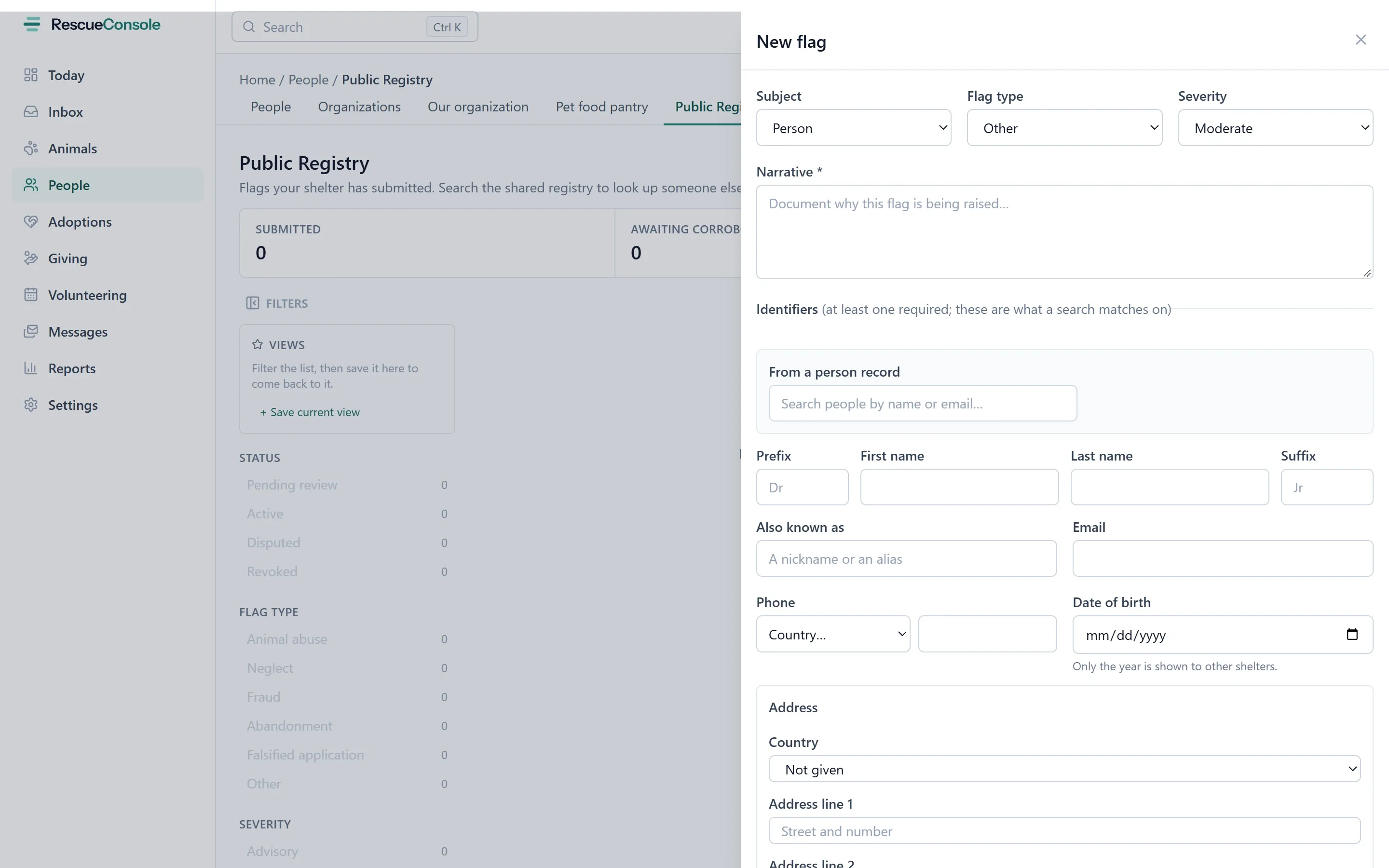Click the Giving hand icon
The image size is (1389, 868).
coord(31,258)
